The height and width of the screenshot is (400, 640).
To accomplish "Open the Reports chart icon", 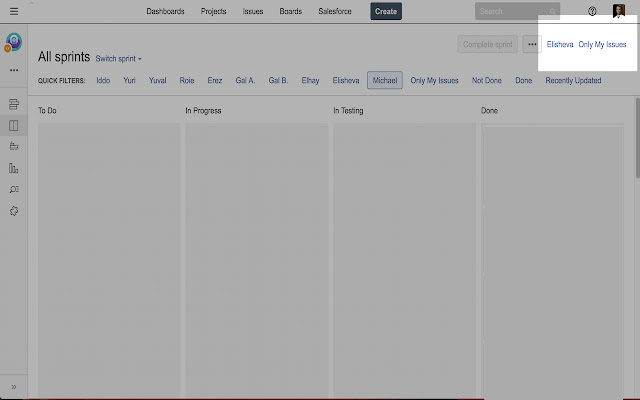I will click(13, 168).
